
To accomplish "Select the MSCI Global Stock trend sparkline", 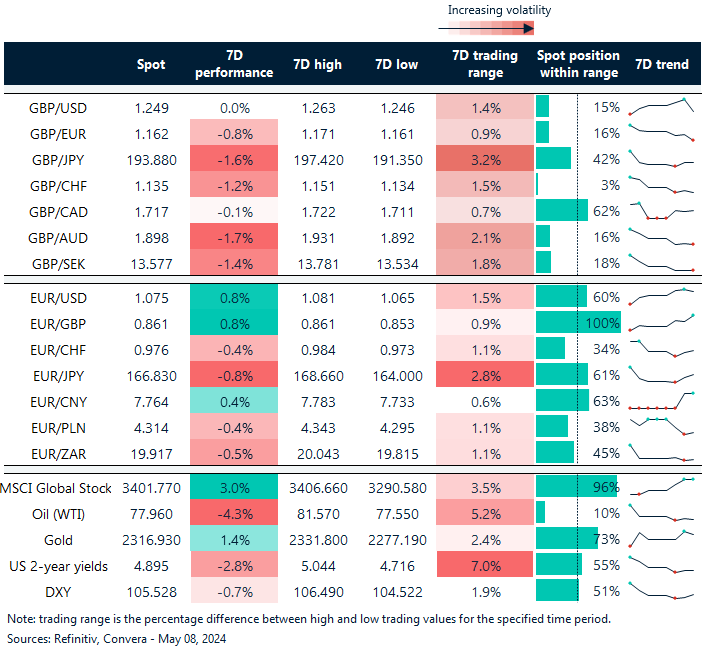I will pyautogui.click(x=661, y=487).
